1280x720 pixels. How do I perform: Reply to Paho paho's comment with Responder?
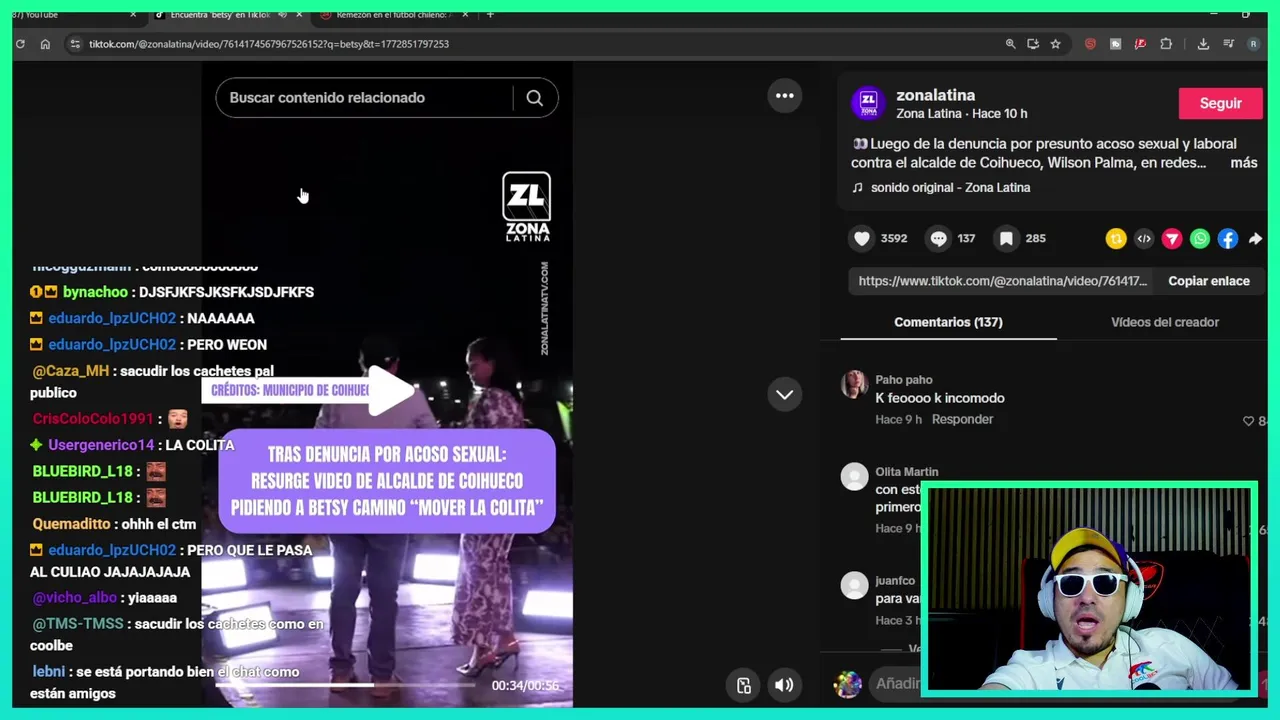[x=962, y=419]
